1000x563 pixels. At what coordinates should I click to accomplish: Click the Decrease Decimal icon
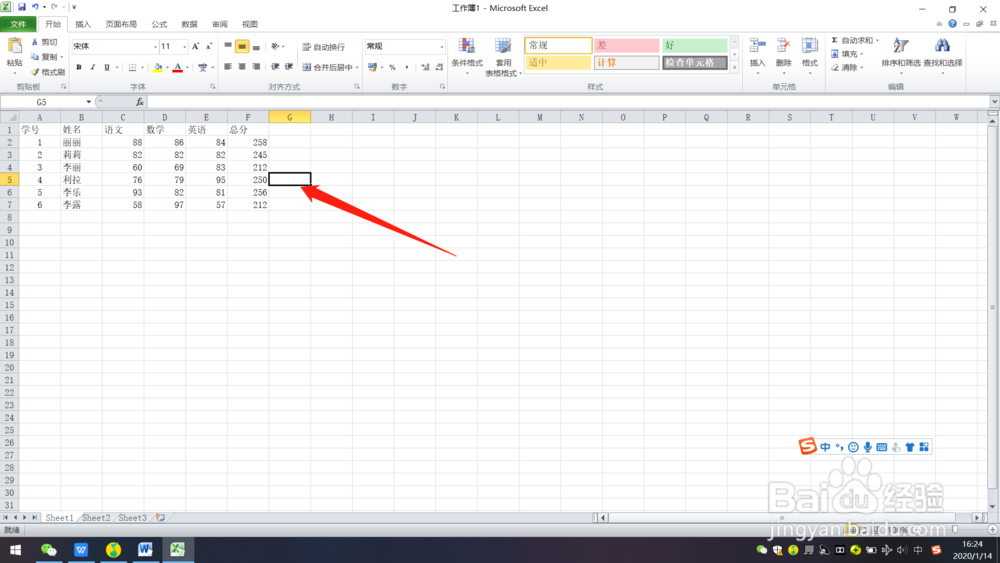click(x=439, y=67)
